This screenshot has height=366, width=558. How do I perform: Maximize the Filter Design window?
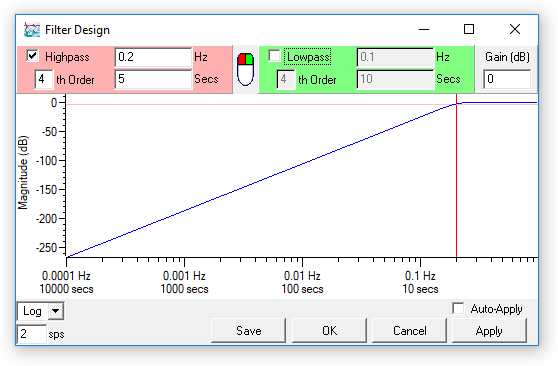(469, 29)
